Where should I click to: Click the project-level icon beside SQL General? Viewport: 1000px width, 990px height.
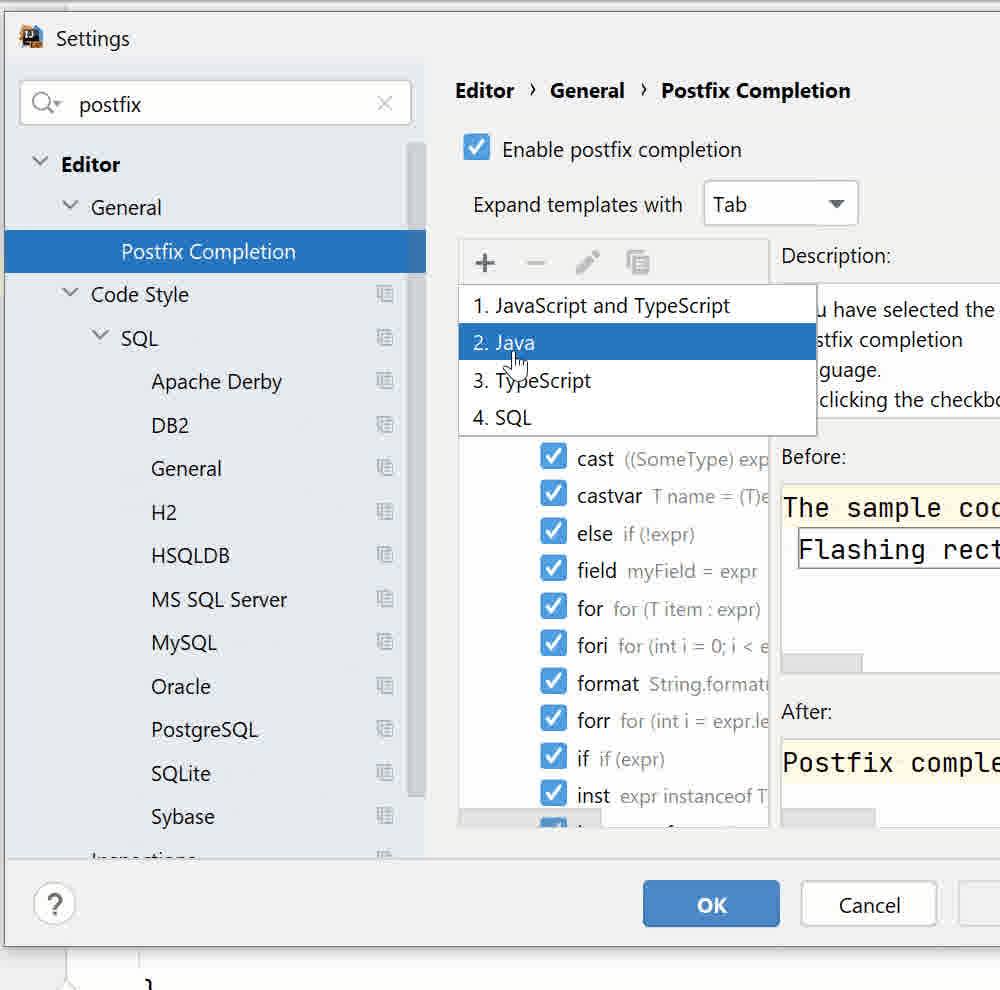coord(385,468)
